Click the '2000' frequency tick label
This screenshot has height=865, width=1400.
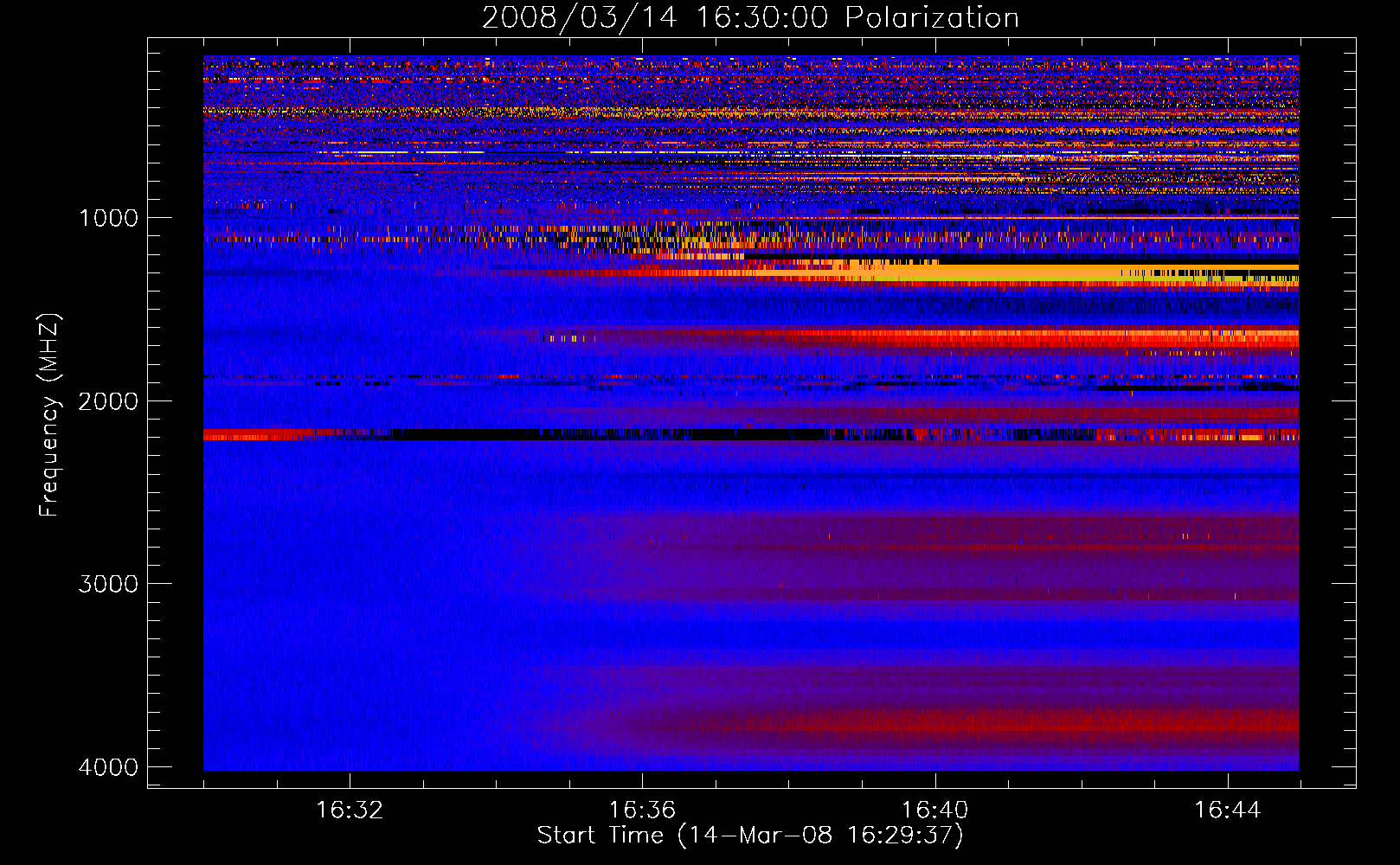click(x=108, y=401)
